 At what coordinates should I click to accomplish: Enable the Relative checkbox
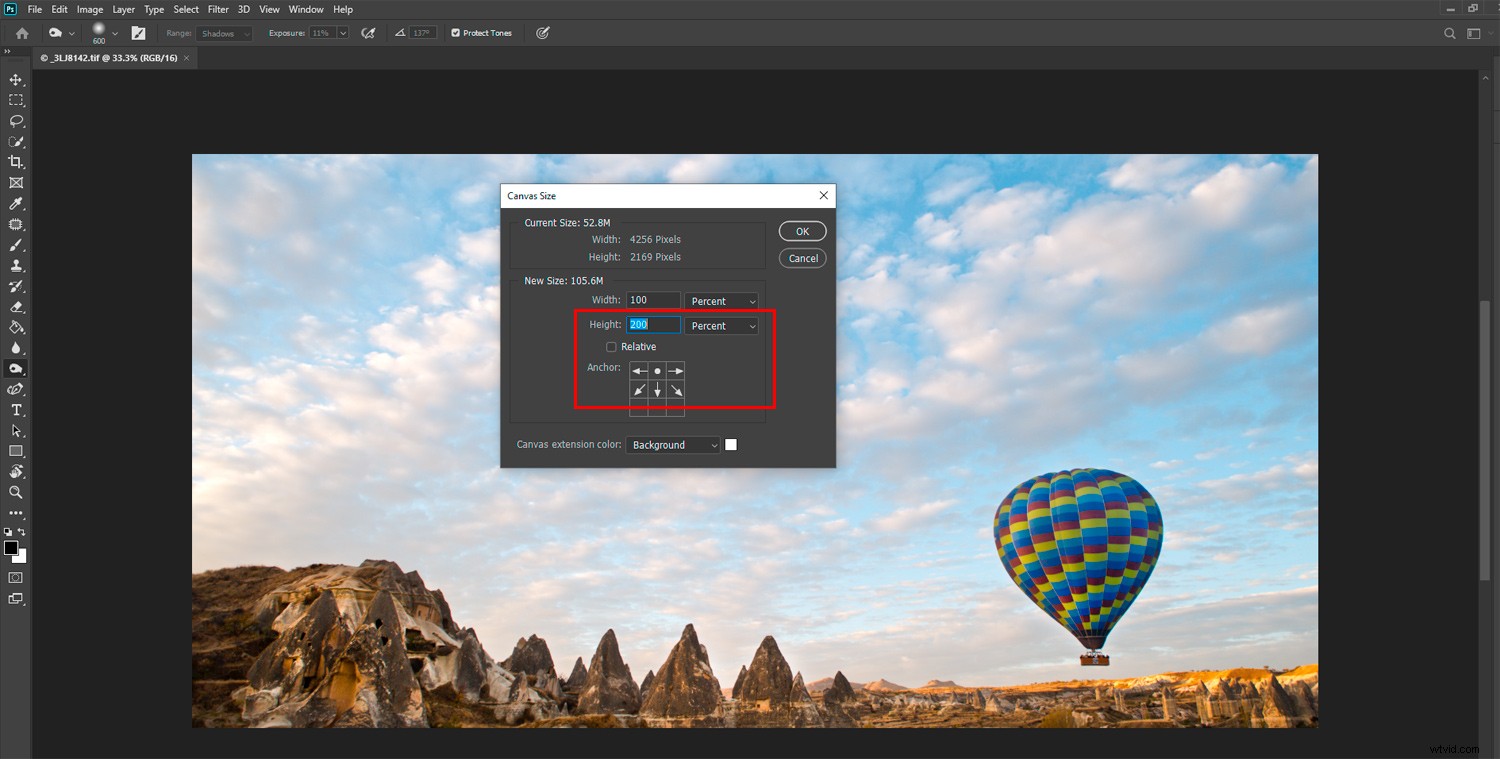tap(611, 346)
